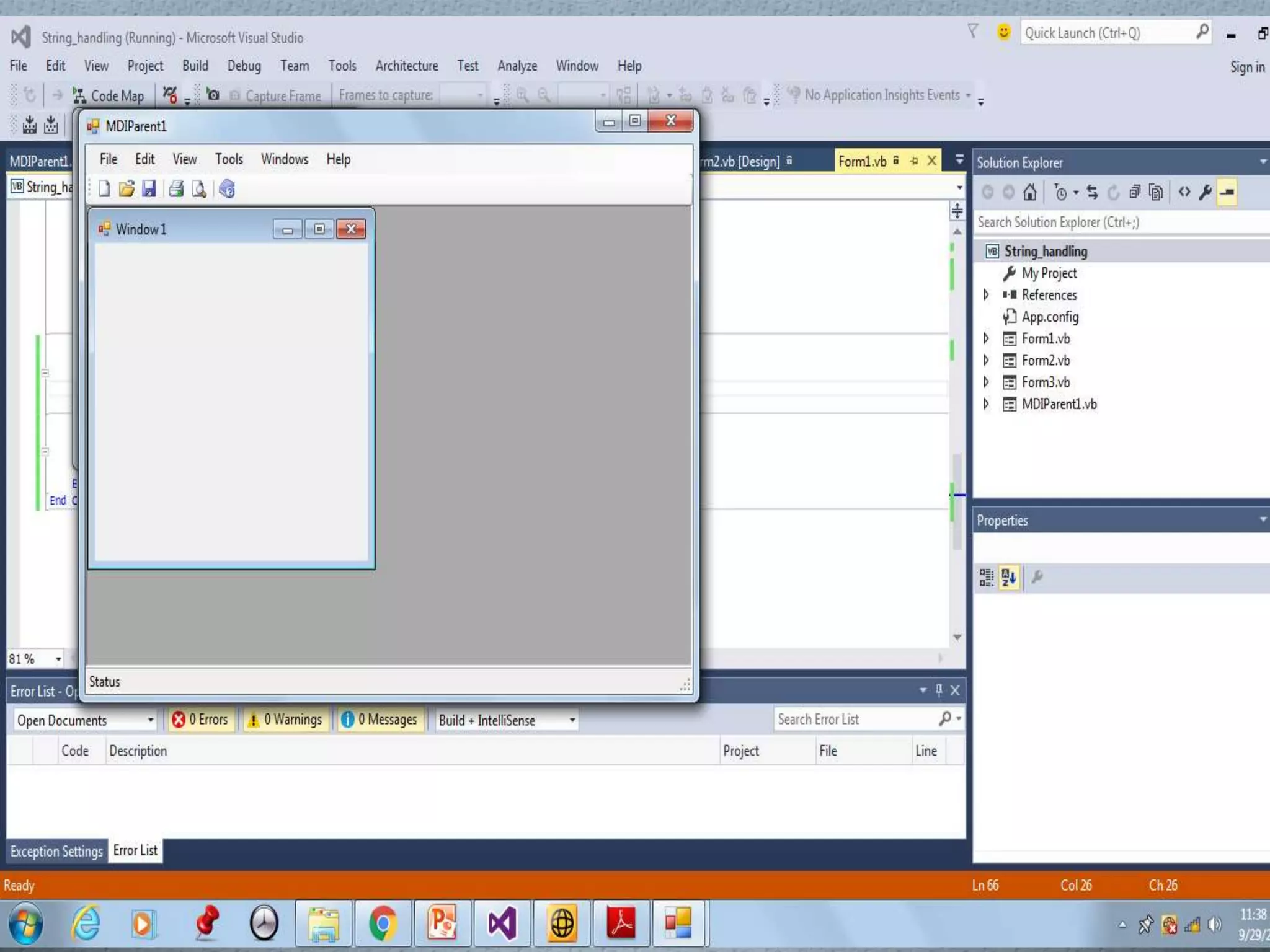Click the Code Map button
The height and width of the screenshot is (952, 1270).
pyautogui.click(x=109, y=95)
